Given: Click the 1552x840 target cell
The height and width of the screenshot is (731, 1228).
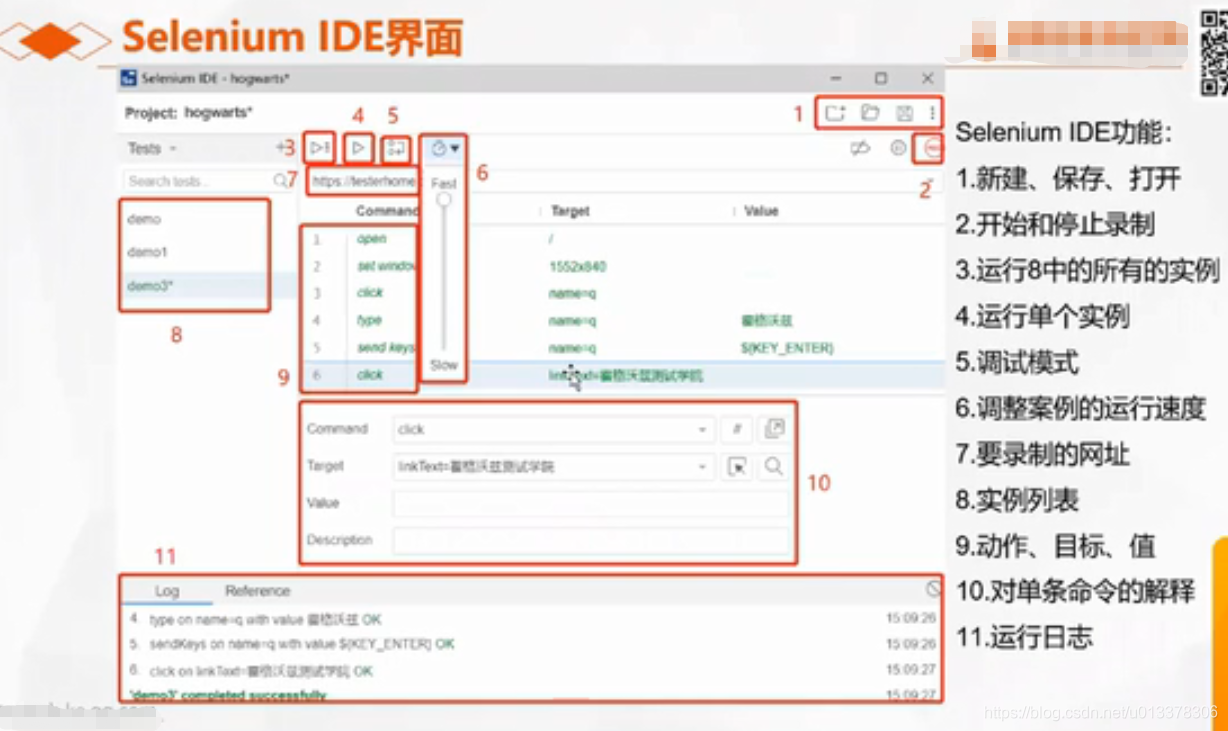Looking at the screenshot, I should click(577, 267).
